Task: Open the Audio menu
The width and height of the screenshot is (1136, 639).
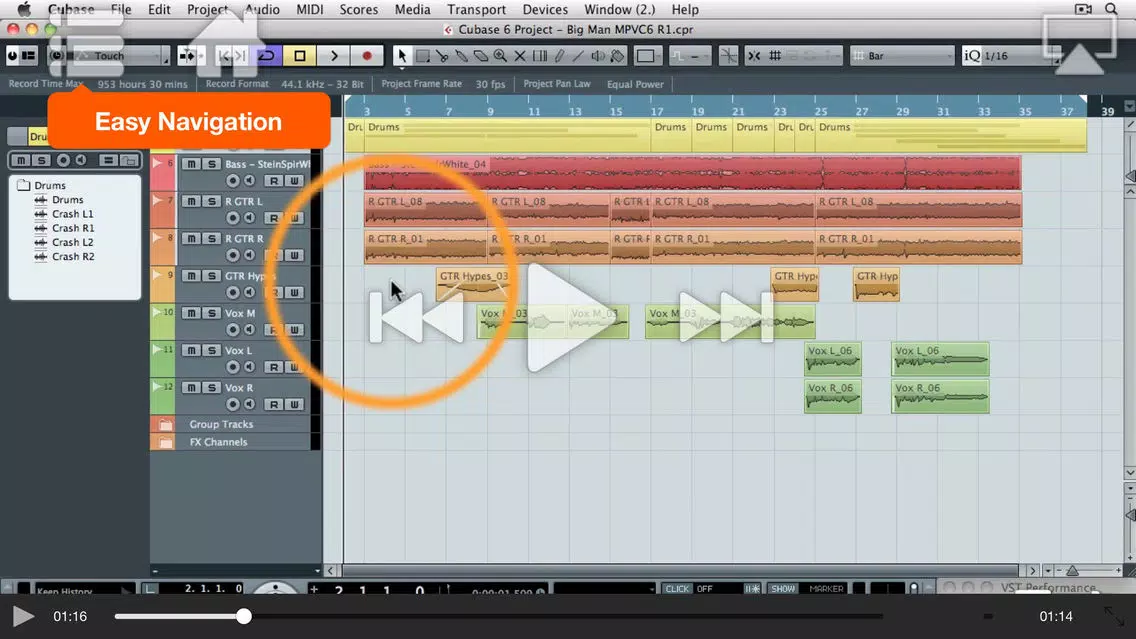Action: (262, 9)
